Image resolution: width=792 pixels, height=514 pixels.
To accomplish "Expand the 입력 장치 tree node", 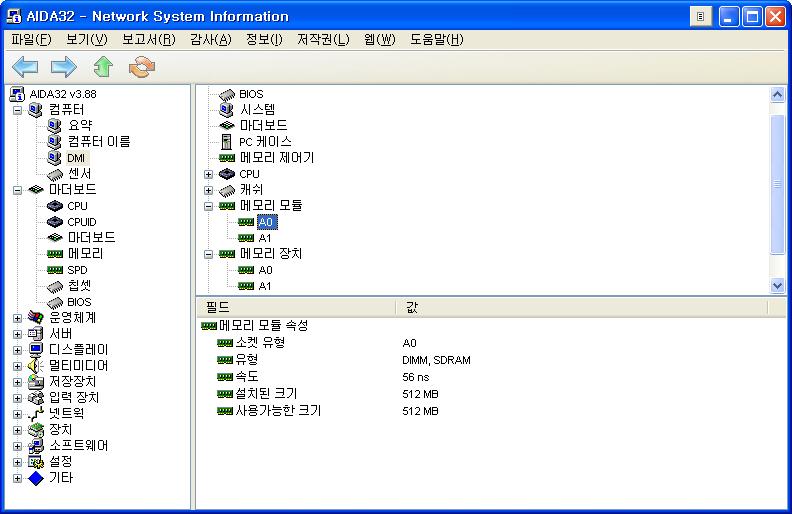I will pyautogui.click(x=18, y=398).
